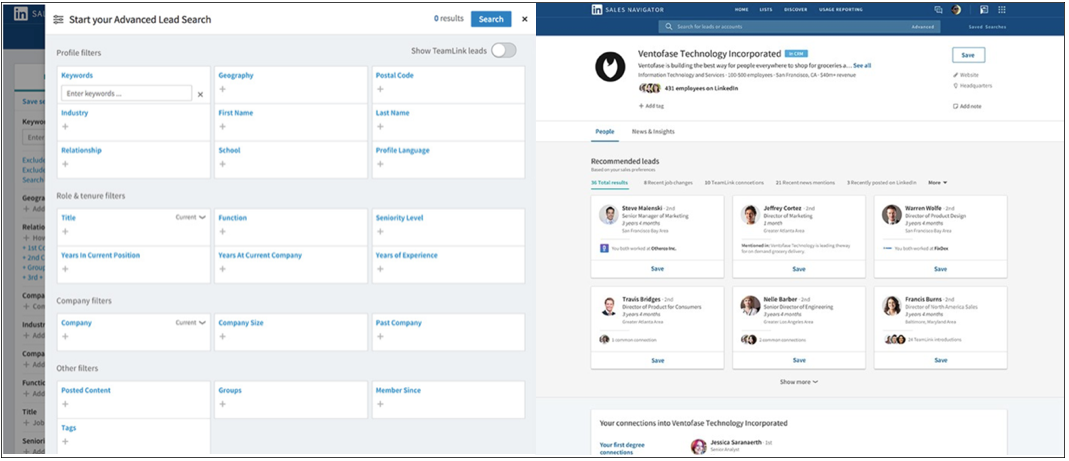Image resolution: width=1069 pixels, height=461 pixels.
Task: Open Jessica Saranaerth's profile photo
Action: [x=698, y=447]
